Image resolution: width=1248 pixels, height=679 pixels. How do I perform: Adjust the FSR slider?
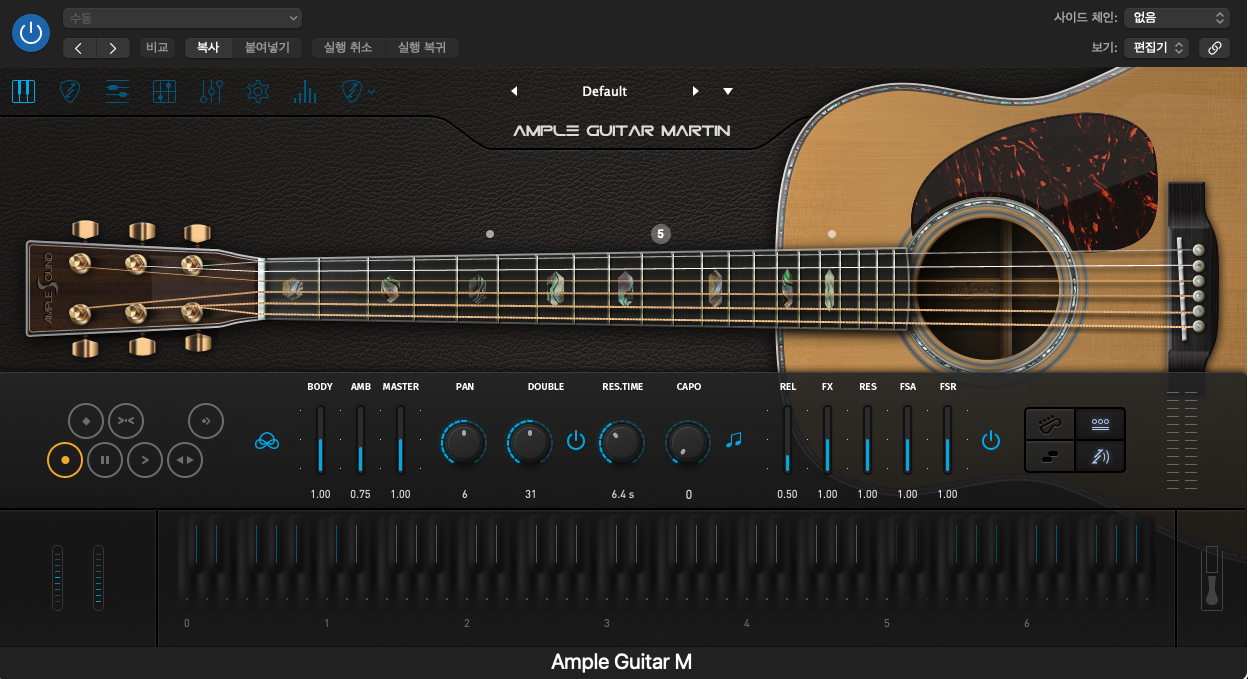coord(947,439)
